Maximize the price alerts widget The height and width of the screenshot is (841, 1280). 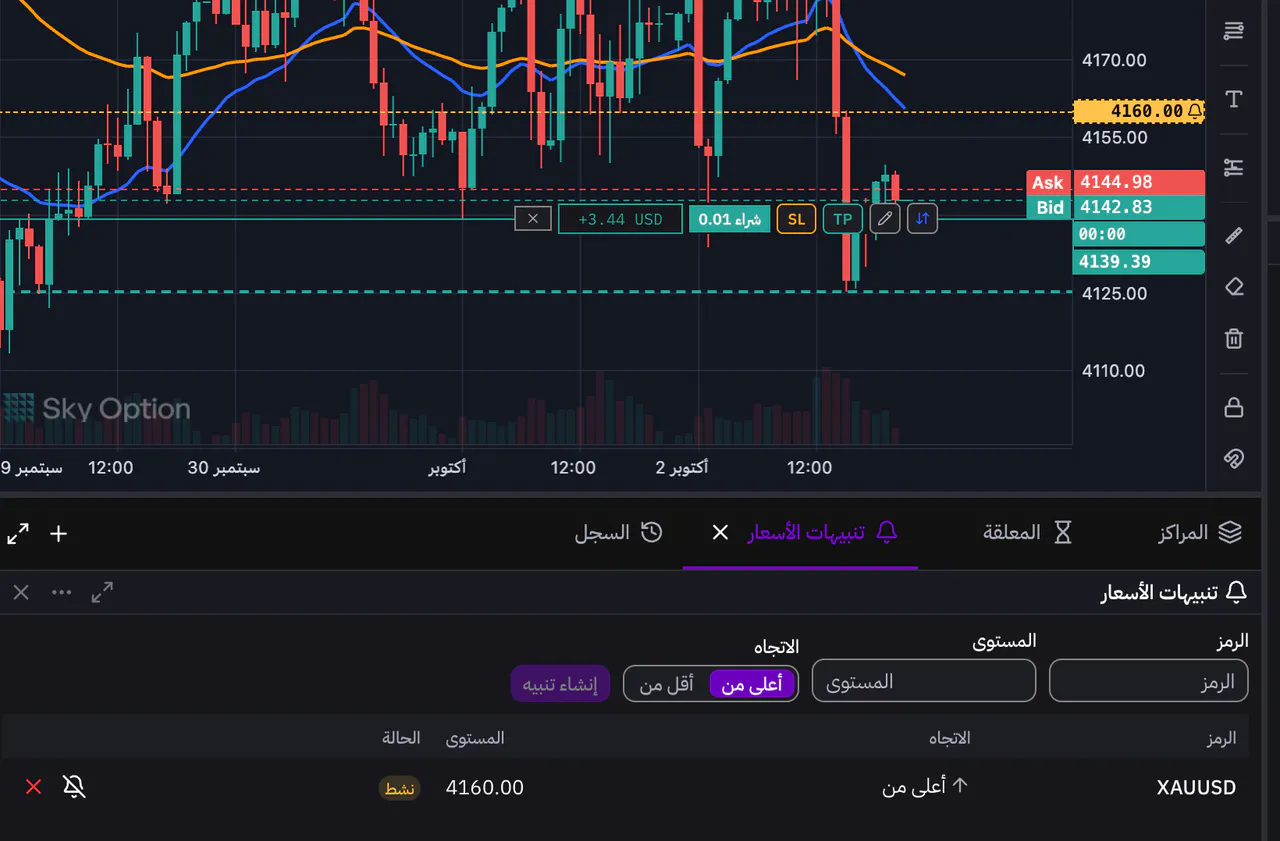point(102,592)
